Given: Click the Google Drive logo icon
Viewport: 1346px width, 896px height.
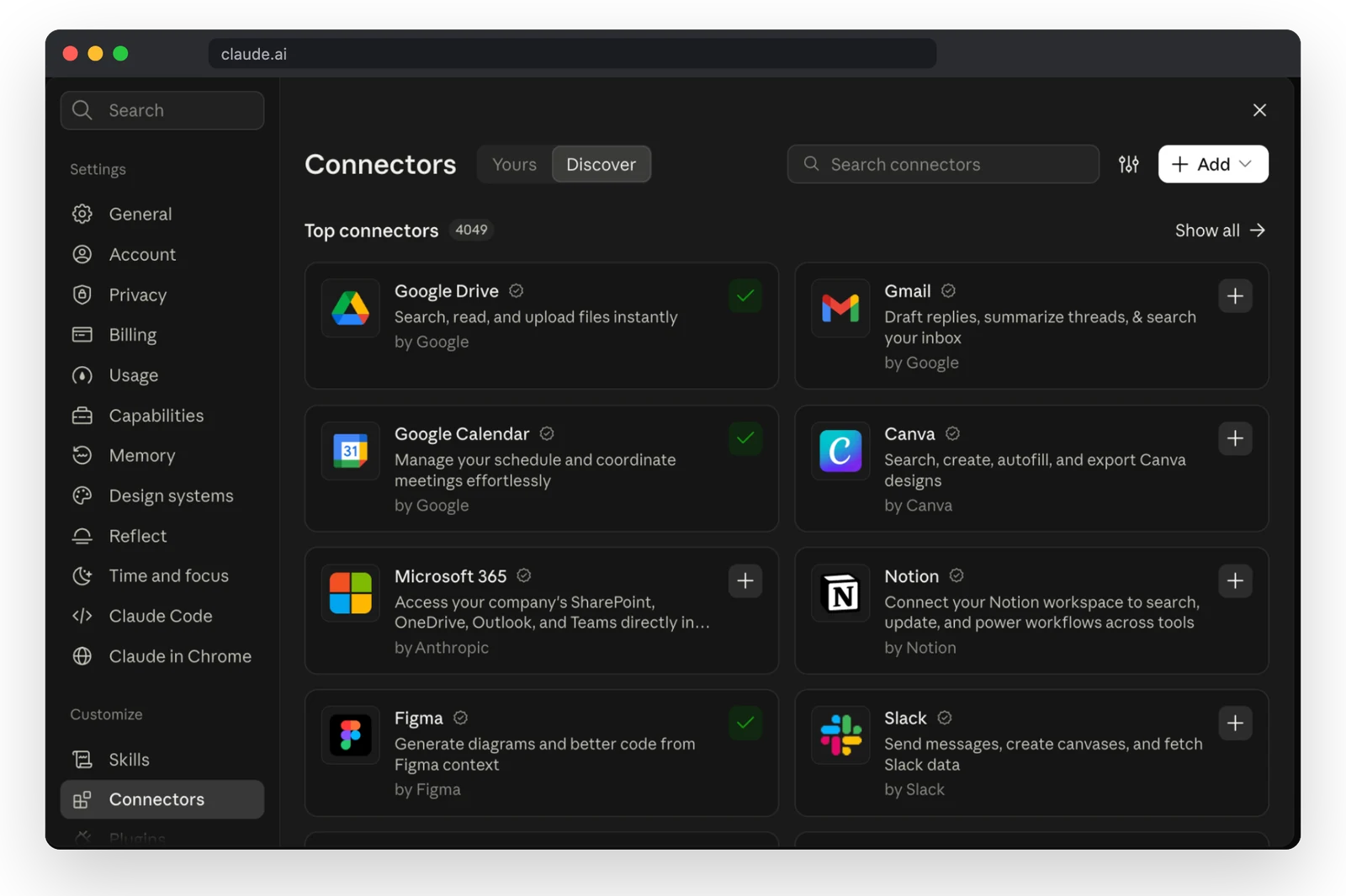Looking at the screenshot, I should [x=351, y=309].
